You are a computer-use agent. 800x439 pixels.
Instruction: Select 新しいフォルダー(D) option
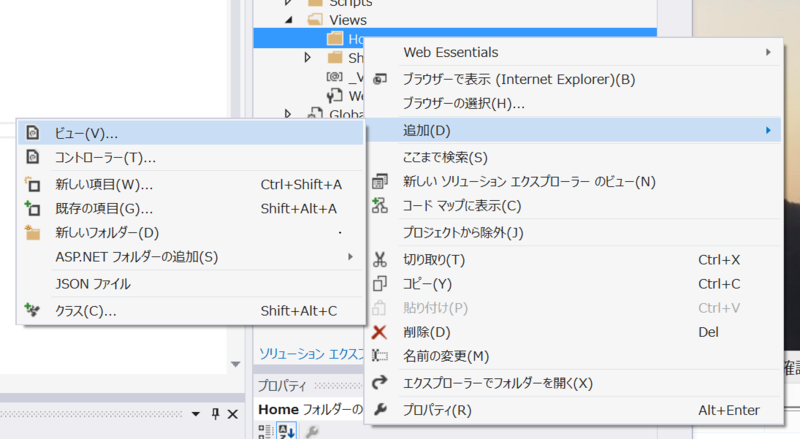[190, 233]
